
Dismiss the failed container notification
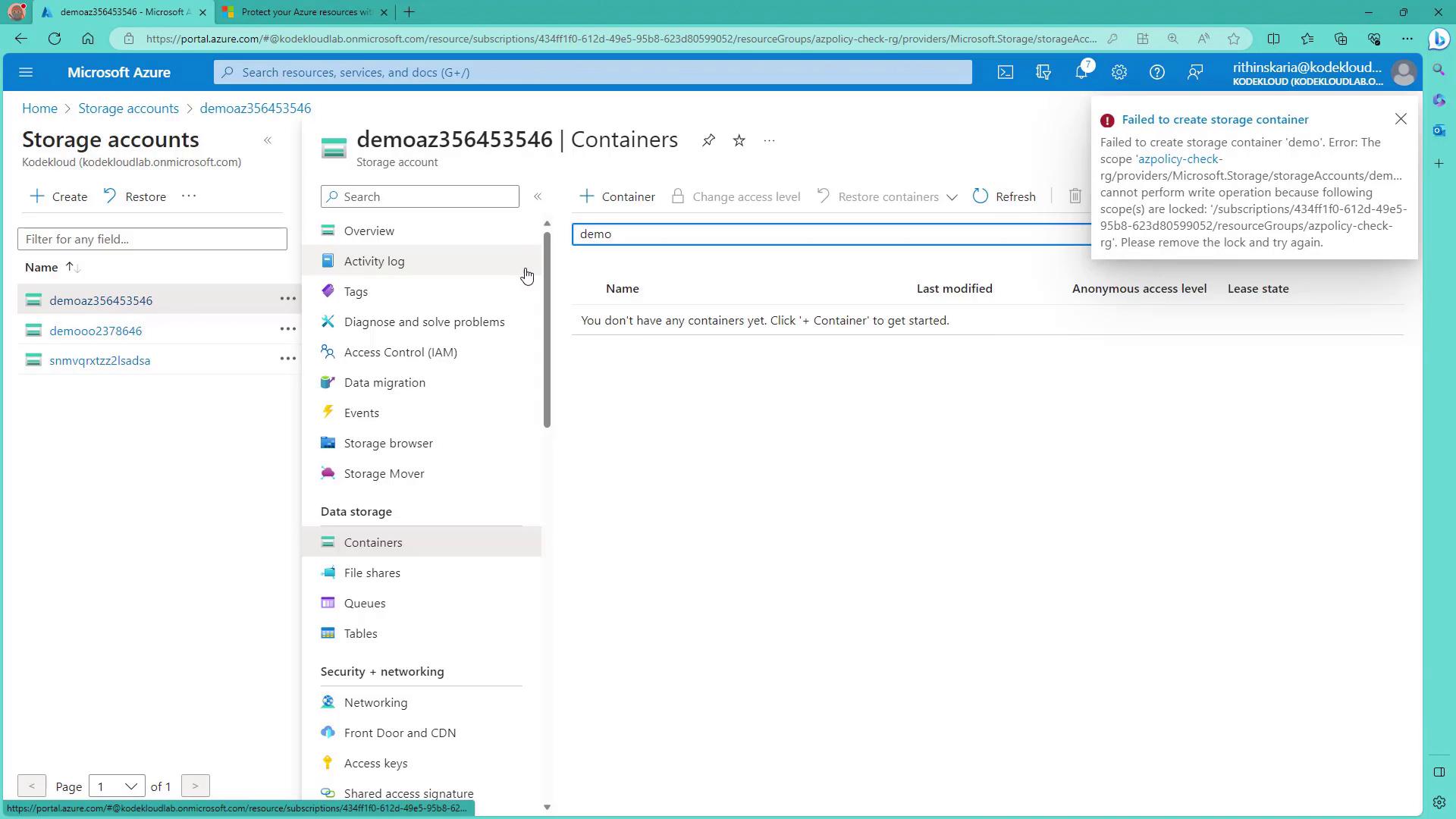tap(1401, 119)
